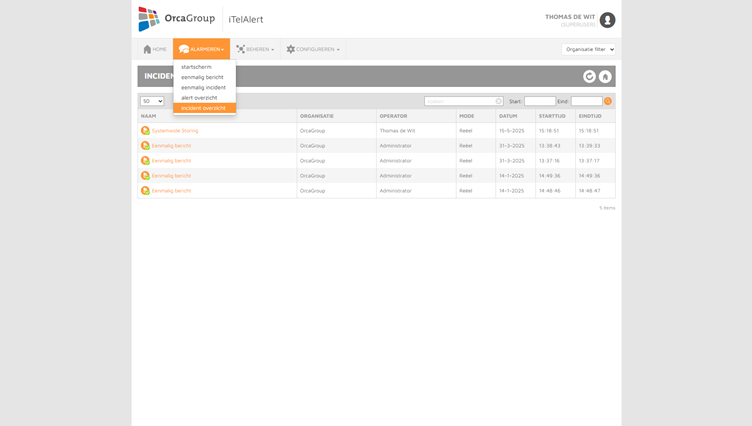Click the icon of the Eenmalig bericht row at 13:37:16
Viewport: 752px width, 426px height.
(145, 161)
